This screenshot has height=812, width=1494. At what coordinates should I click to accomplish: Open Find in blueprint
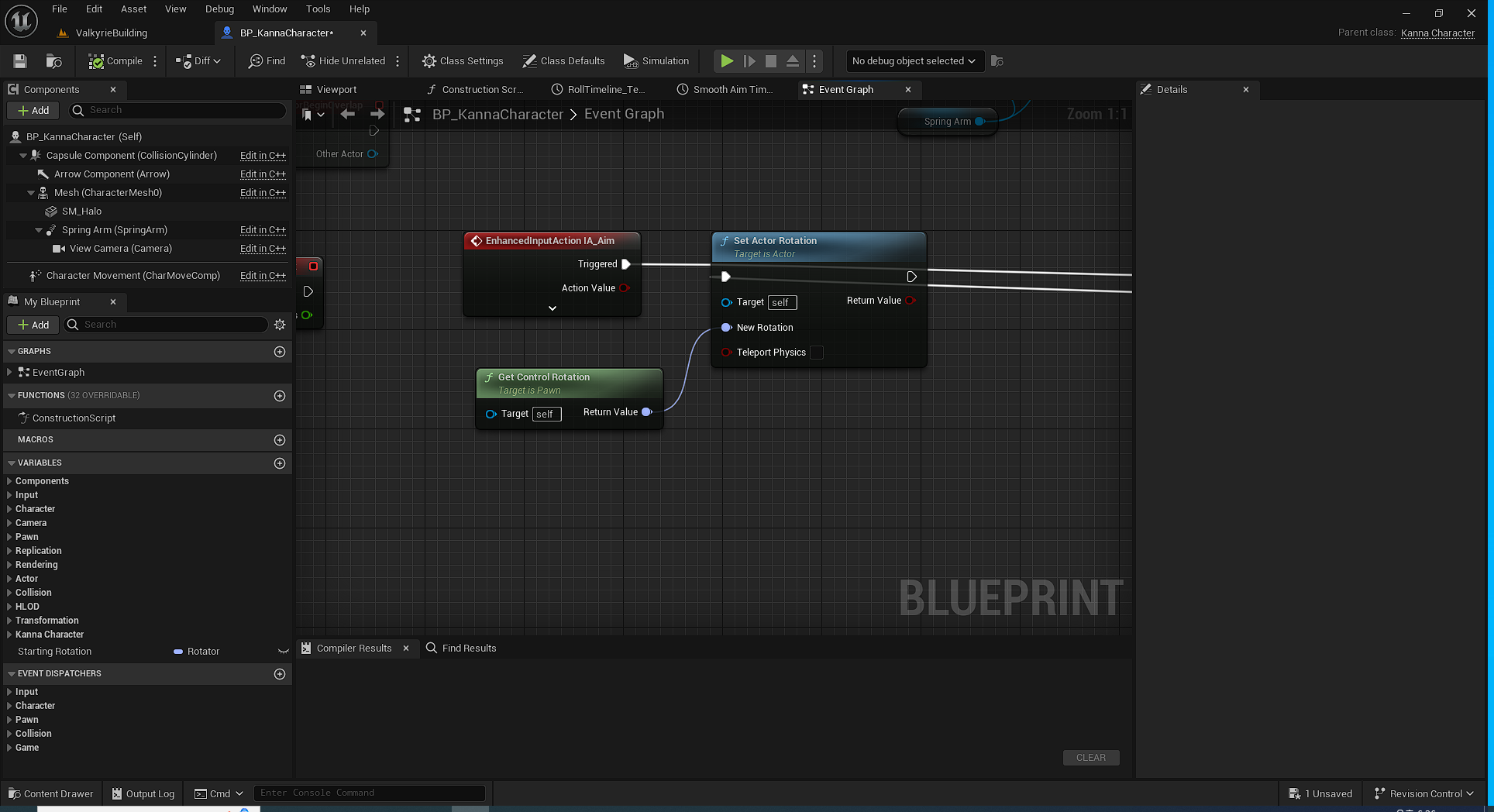click(x=267, y=61)
